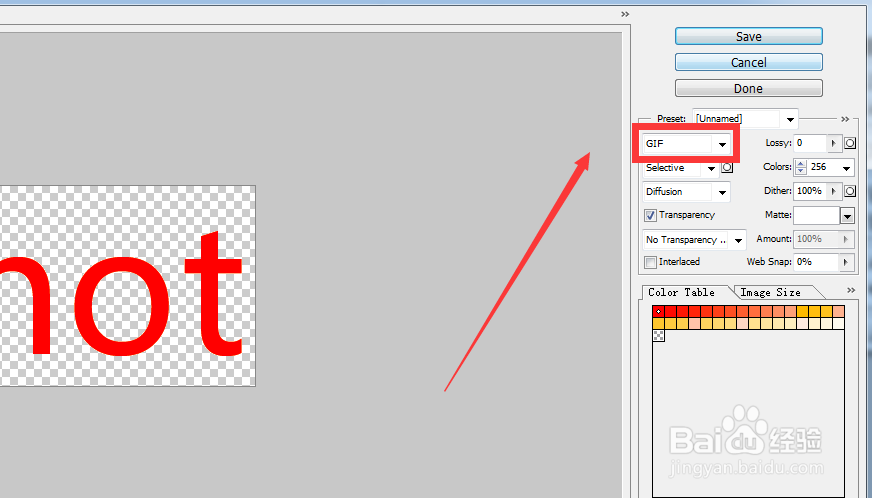This screenshot has height=498, width=872.
Task: Switch to the Image Size tab
Action: coord(771,292)
